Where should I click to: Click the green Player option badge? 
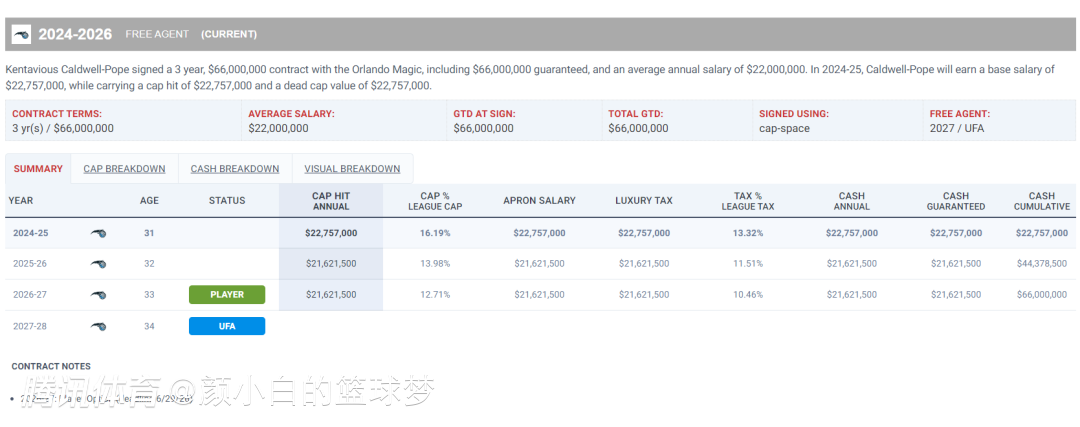click(x=227, y=295)
